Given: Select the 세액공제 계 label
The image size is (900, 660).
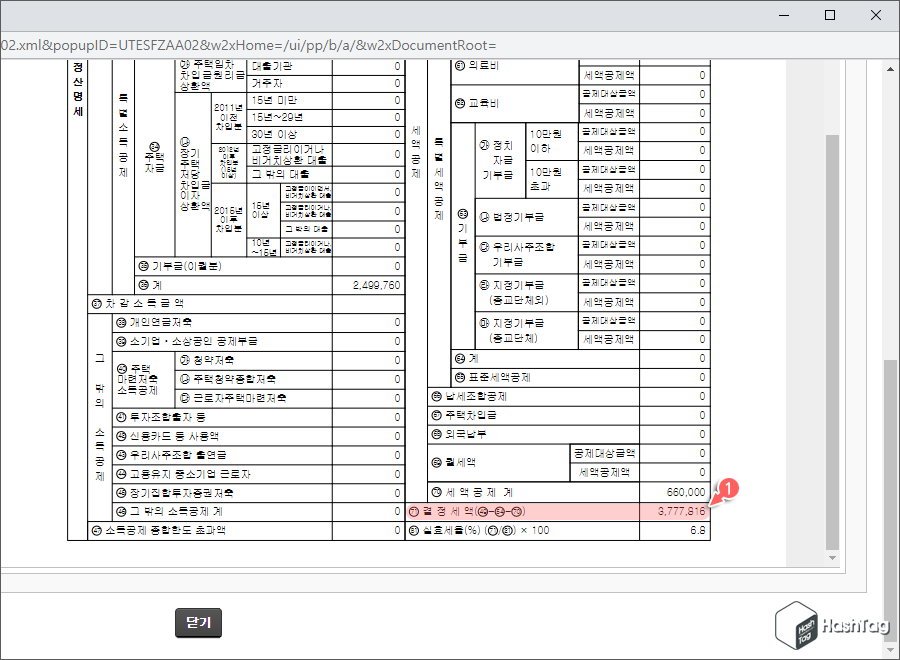Looking at the screenshot, I should click(472, 492).
